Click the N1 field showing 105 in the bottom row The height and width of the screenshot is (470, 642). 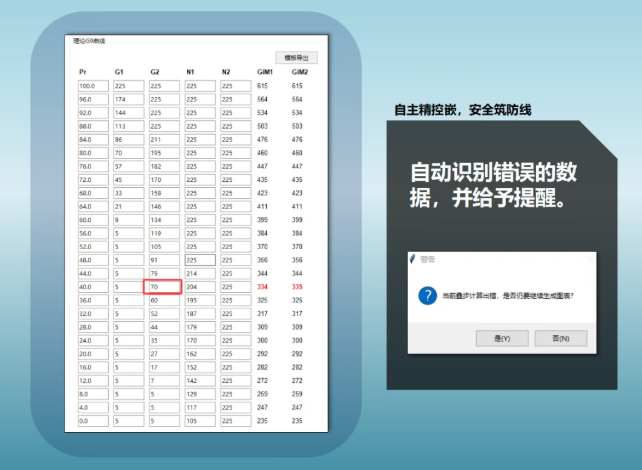click(x=199, y=421)
